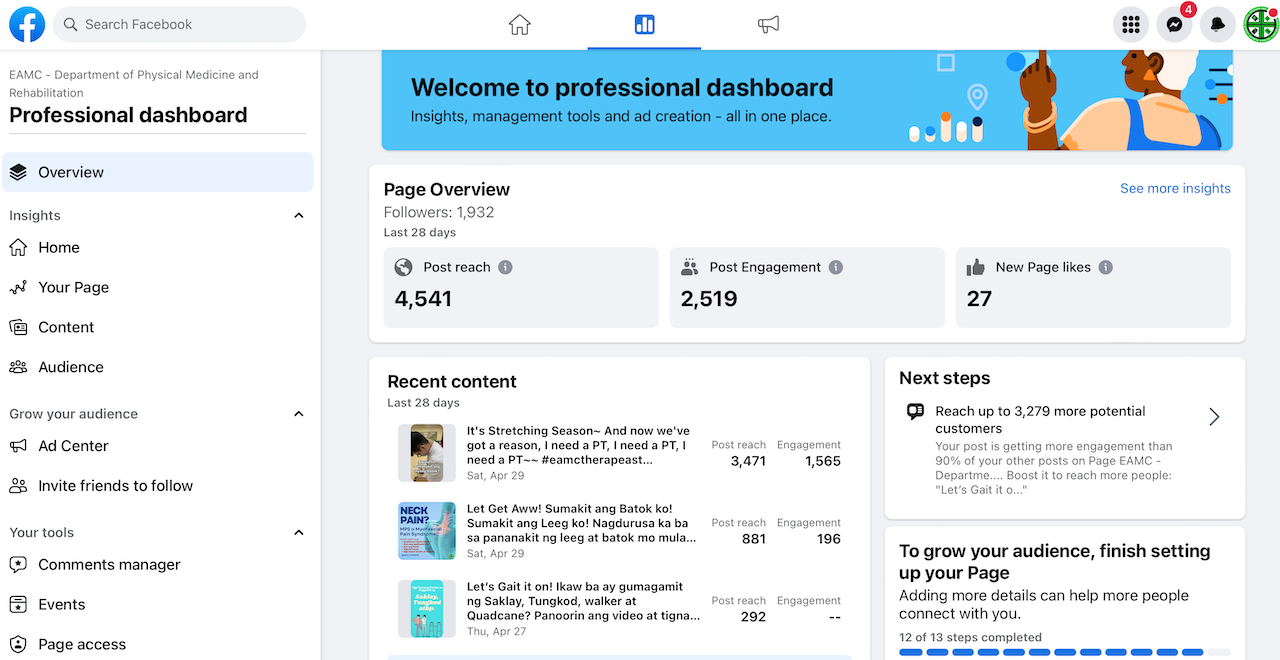1280x660 pixels.
Task: Open Reach up to 3,279 customers chevron
Action: coord(1214,417)
